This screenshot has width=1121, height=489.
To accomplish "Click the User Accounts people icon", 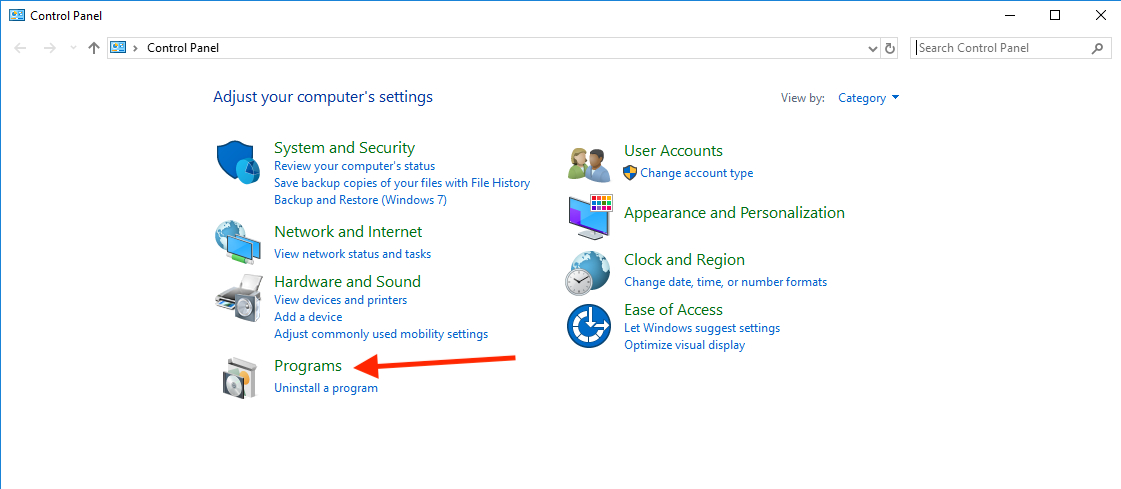I will (589, 163).
